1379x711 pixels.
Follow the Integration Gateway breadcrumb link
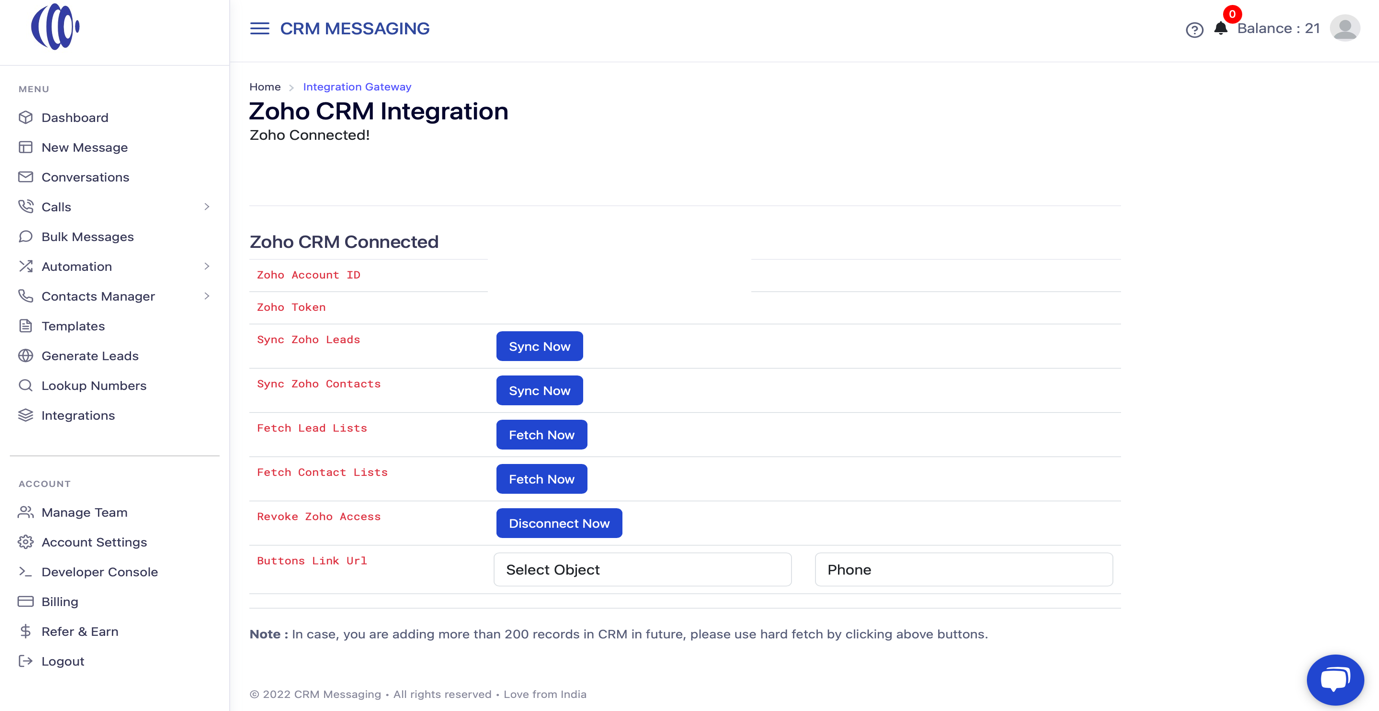pyautogui.click(x=357, y=87)
